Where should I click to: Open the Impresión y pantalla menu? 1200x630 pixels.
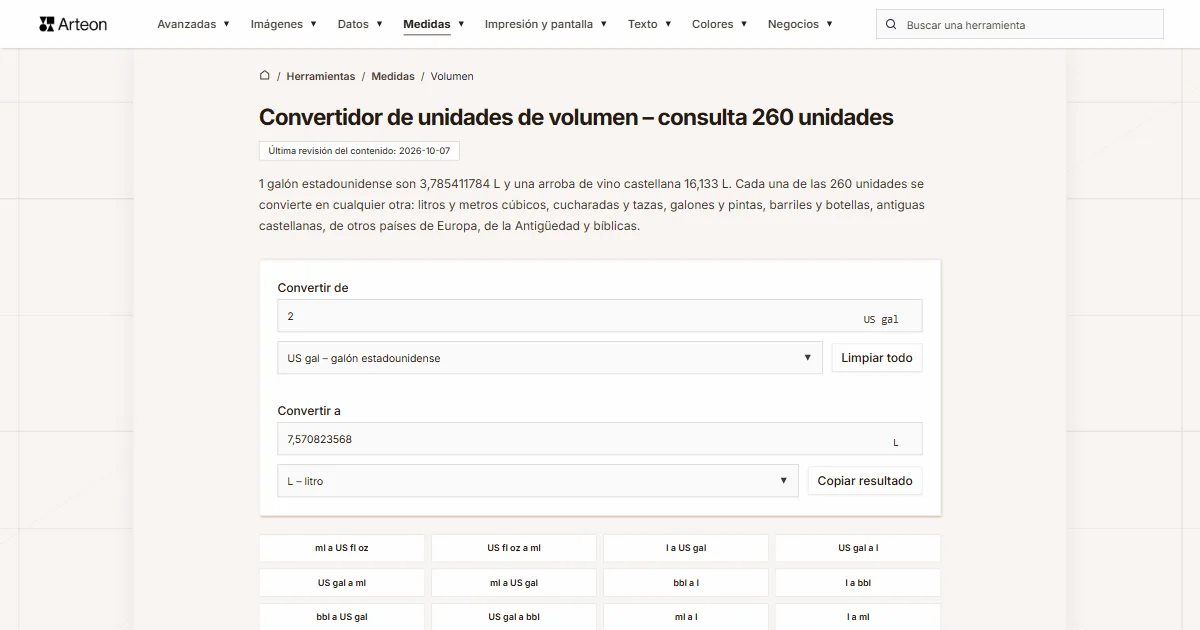point(546,24)
